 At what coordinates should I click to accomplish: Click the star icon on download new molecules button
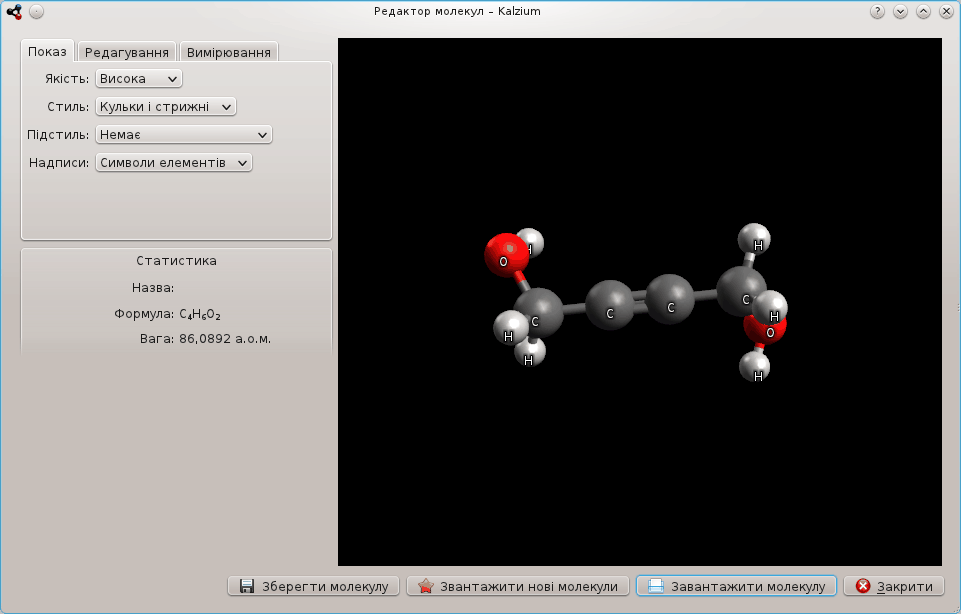click(425, 586)
